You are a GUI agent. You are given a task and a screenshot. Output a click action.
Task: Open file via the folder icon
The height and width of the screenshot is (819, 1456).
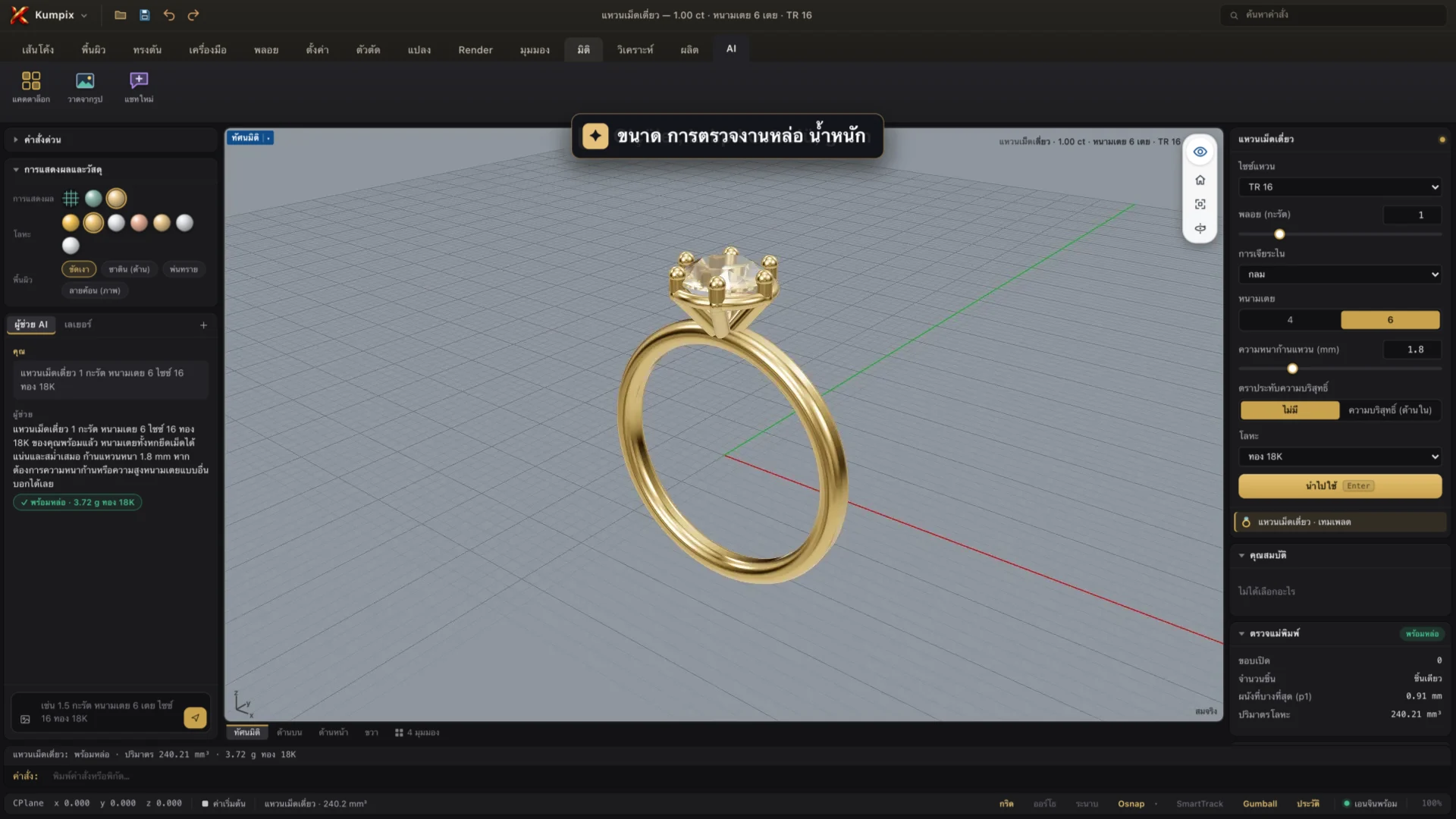pyautogui.click(x=120, y=15)
